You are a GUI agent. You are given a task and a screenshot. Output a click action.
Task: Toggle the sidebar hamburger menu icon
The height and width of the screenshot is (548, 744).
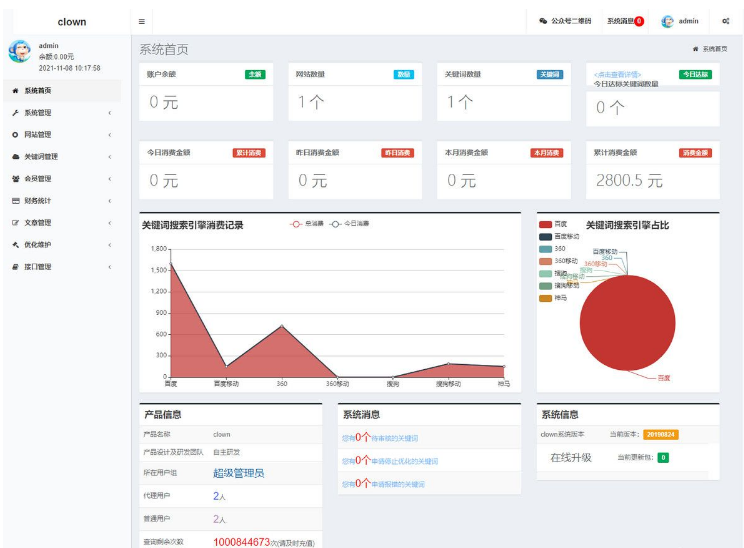141,21
